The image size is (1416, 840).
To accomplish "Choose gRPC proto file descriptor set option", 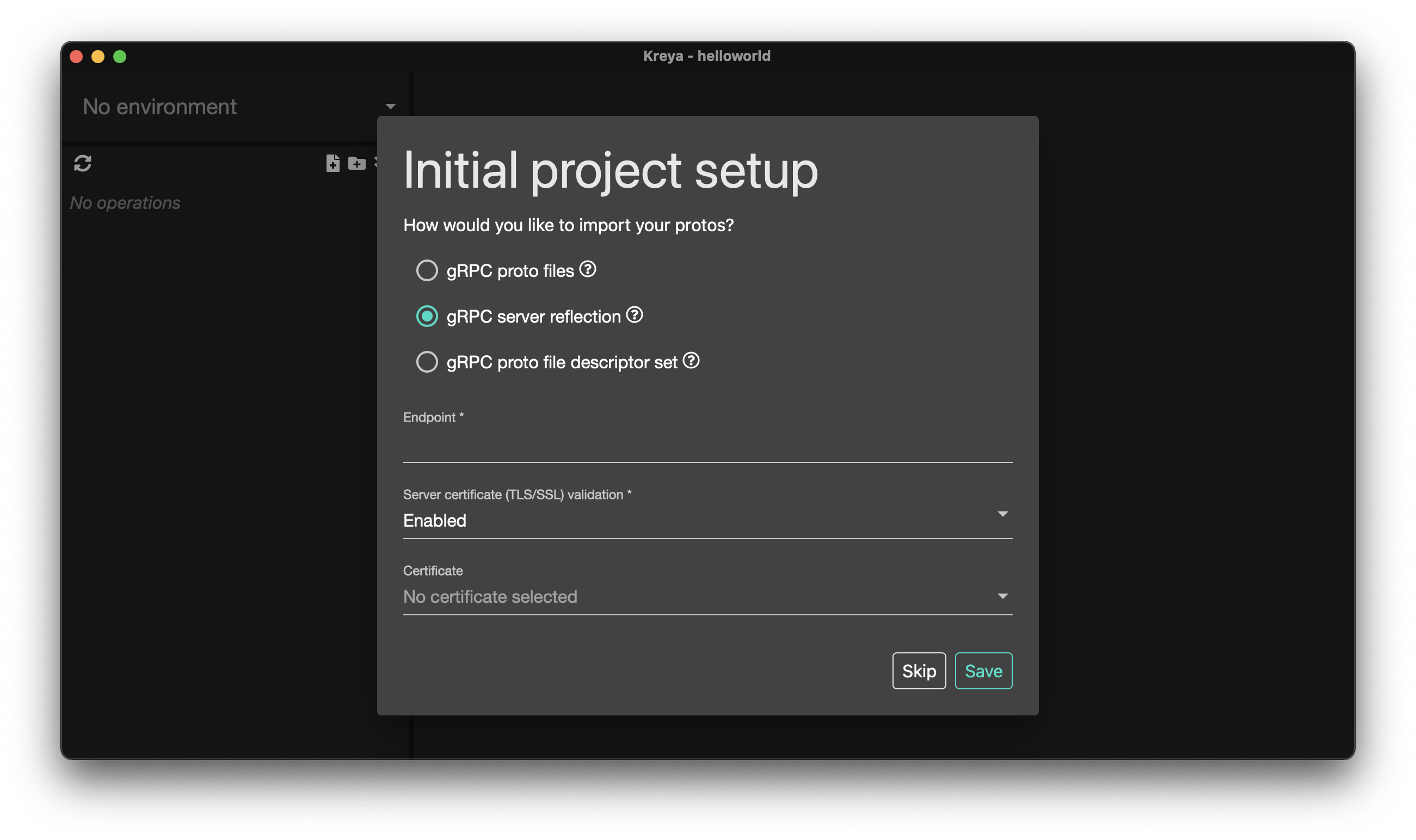I will tap(427, 362).
